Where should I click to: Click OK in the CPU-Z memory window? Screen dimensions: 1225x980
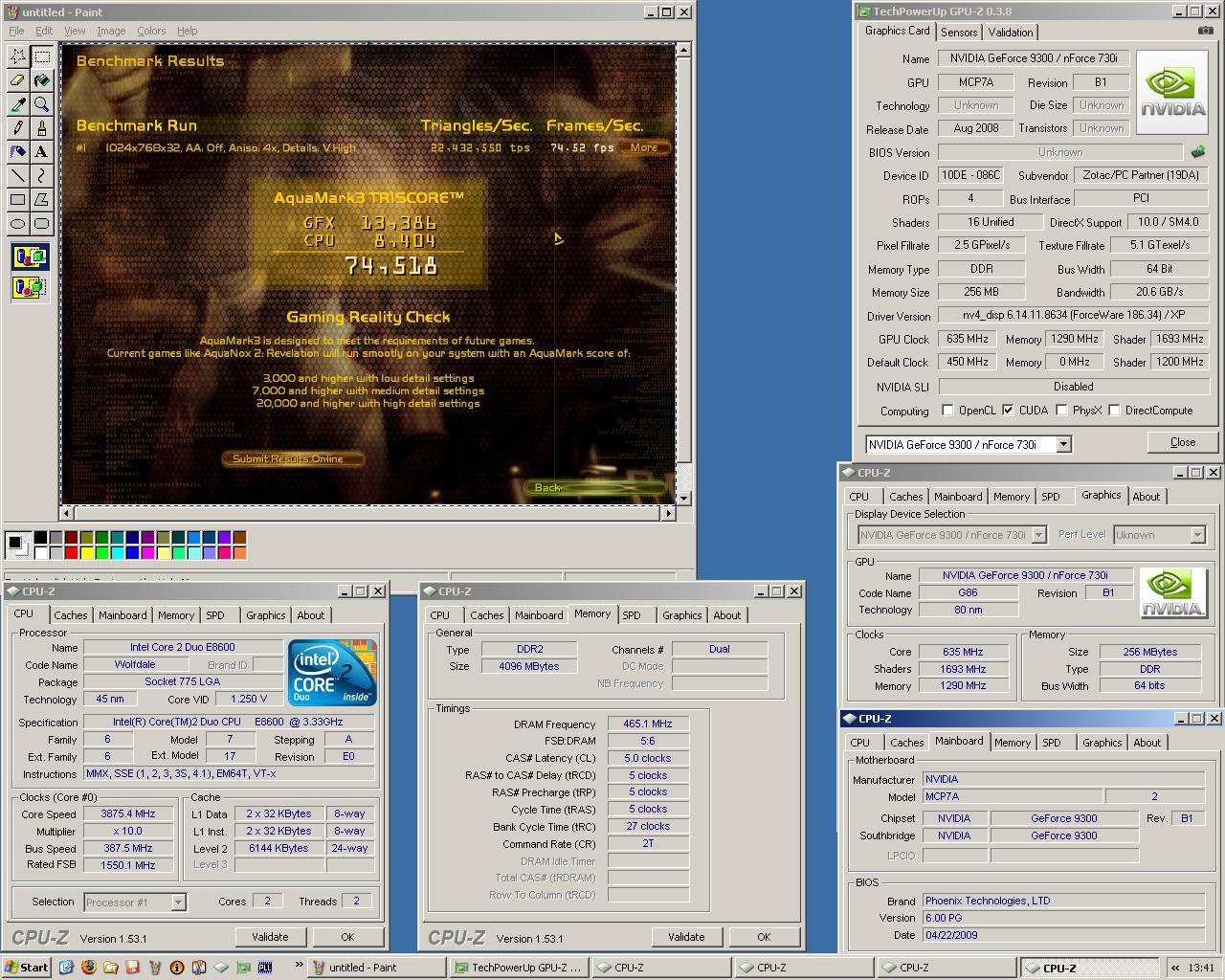764,937
